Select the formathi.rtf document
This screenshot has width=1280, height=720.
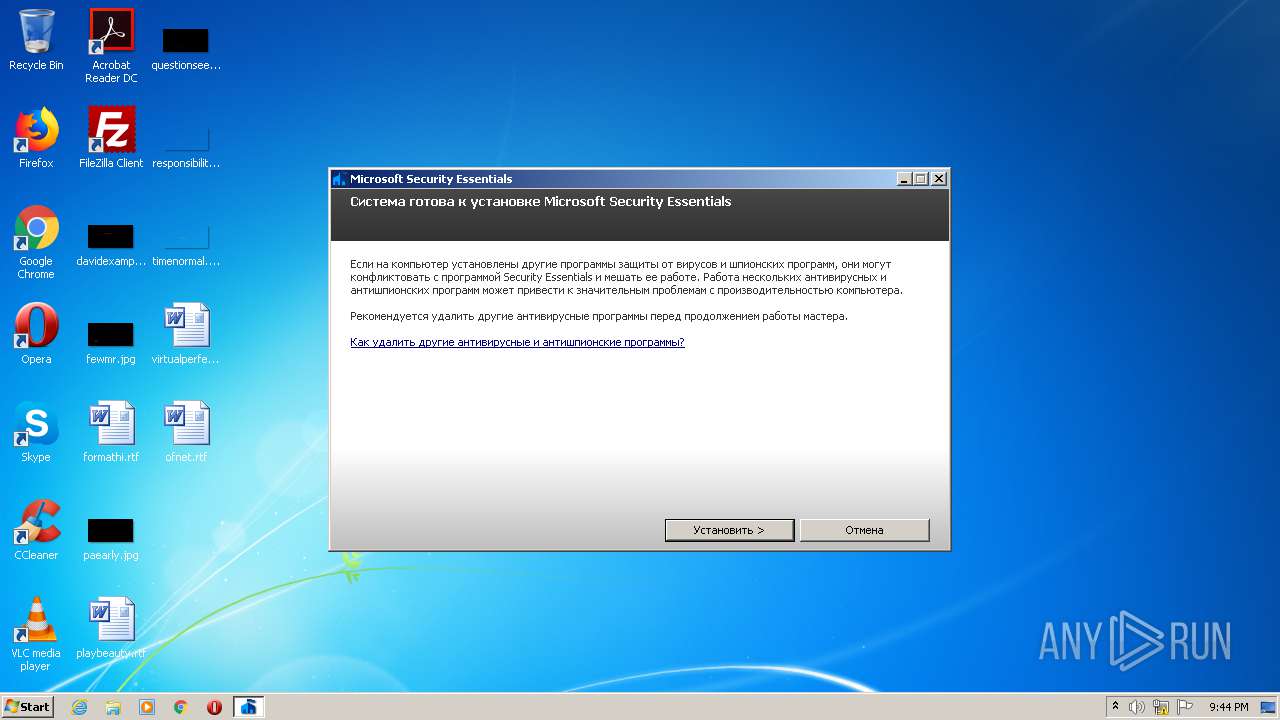click(x=111, y=432)
